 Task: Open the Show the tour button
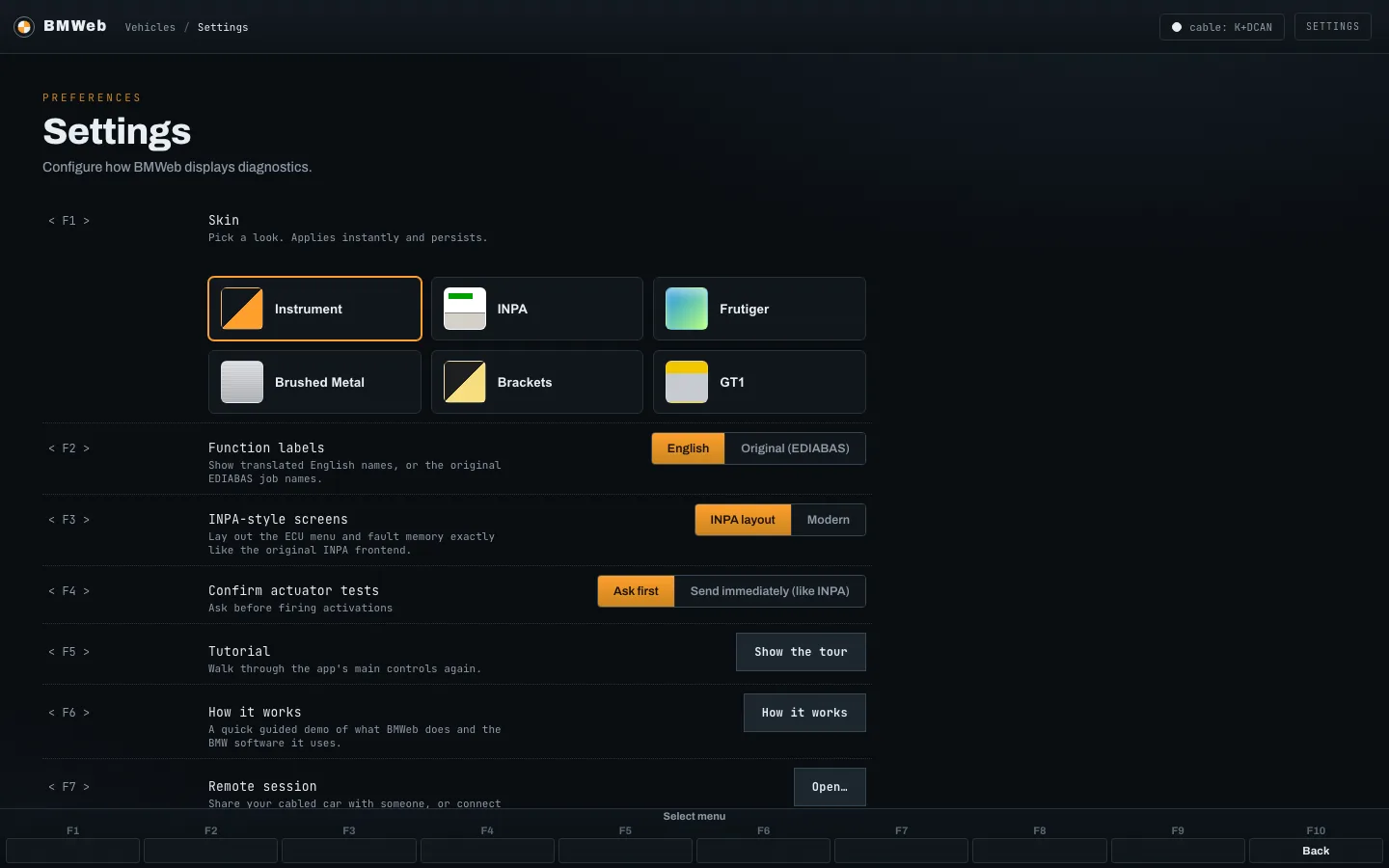(x=801, y=652)
